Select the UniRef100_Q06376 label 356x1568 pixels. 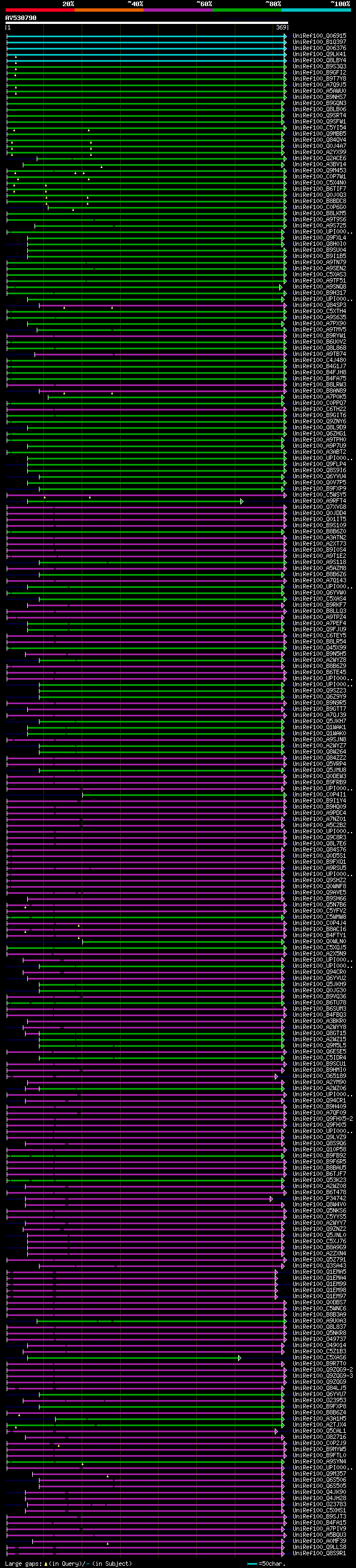pos(319,48)
